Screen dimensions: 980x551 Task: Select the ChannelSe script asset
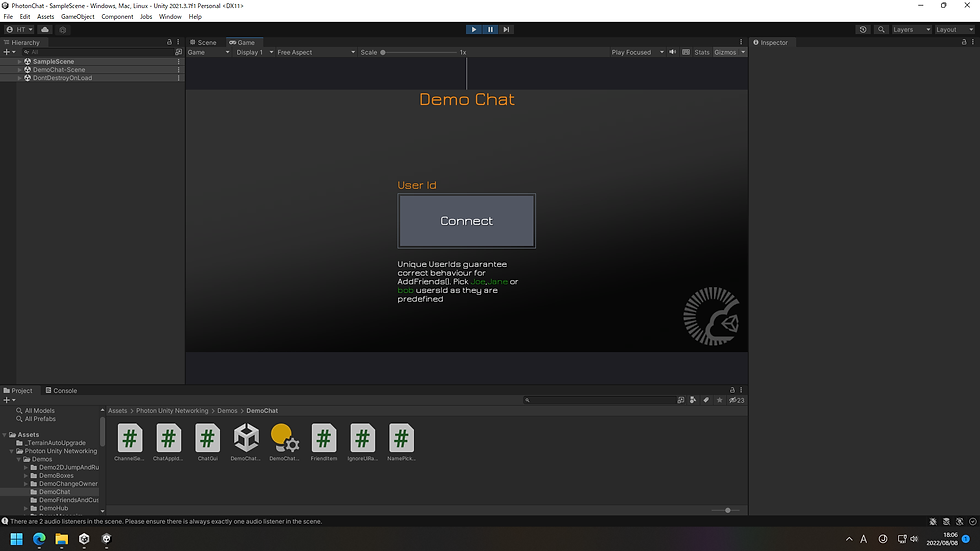click(129, 442)
